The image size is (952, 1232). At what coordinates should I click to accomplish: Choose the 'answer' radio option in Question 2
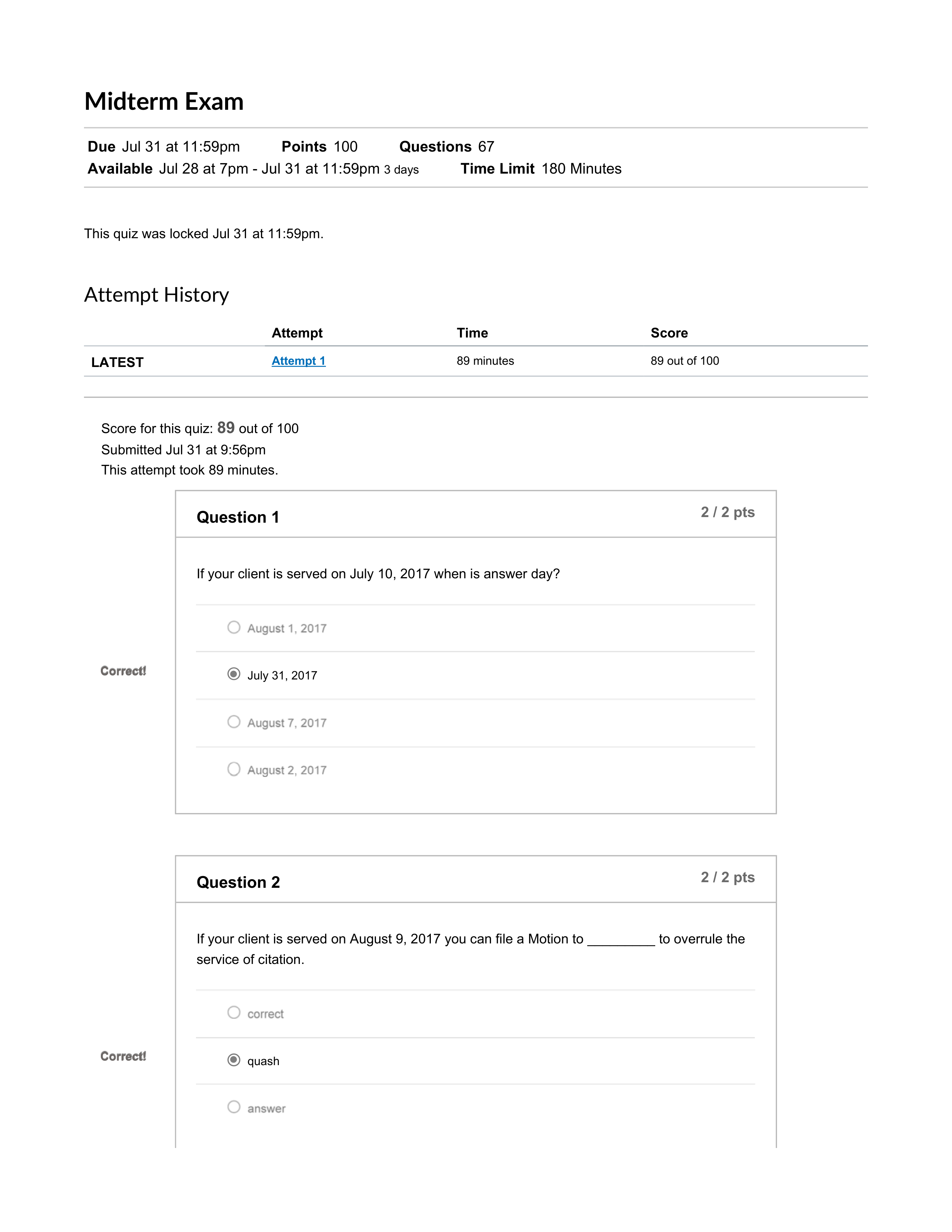tap(233, 1107)
